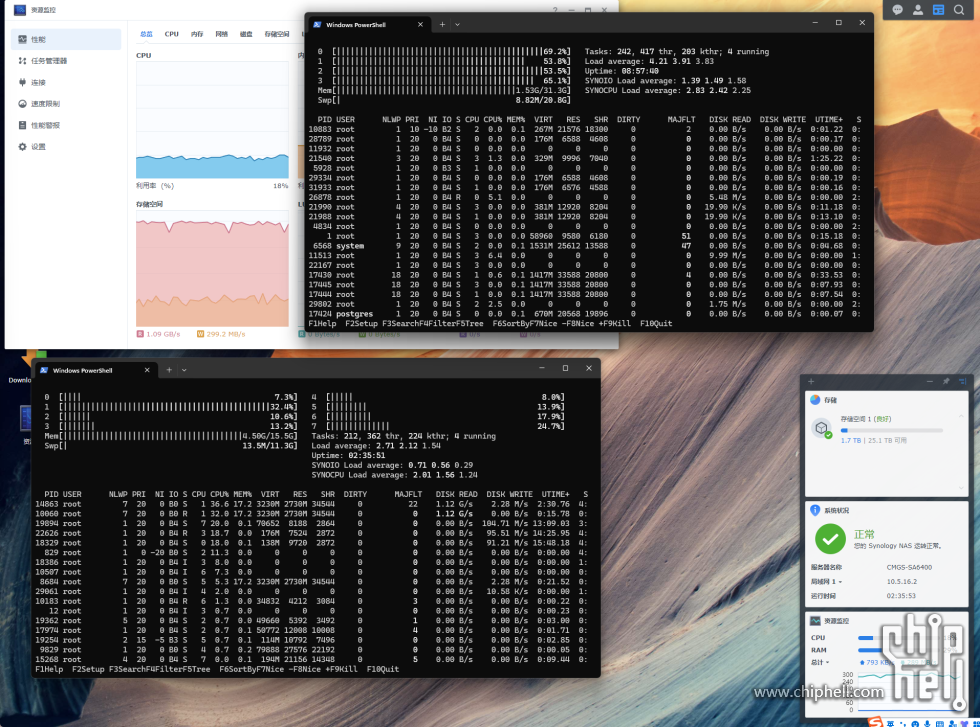Screen dimensions: 980x727
Task: Select the lower Windows PowerShell tab
Action: point(96,370)
